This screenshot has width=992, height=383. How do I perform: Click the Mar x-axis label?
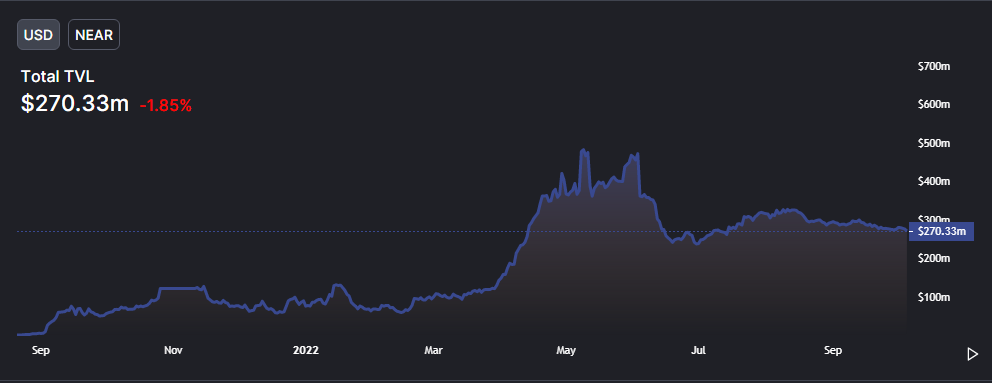pos(433,350)
